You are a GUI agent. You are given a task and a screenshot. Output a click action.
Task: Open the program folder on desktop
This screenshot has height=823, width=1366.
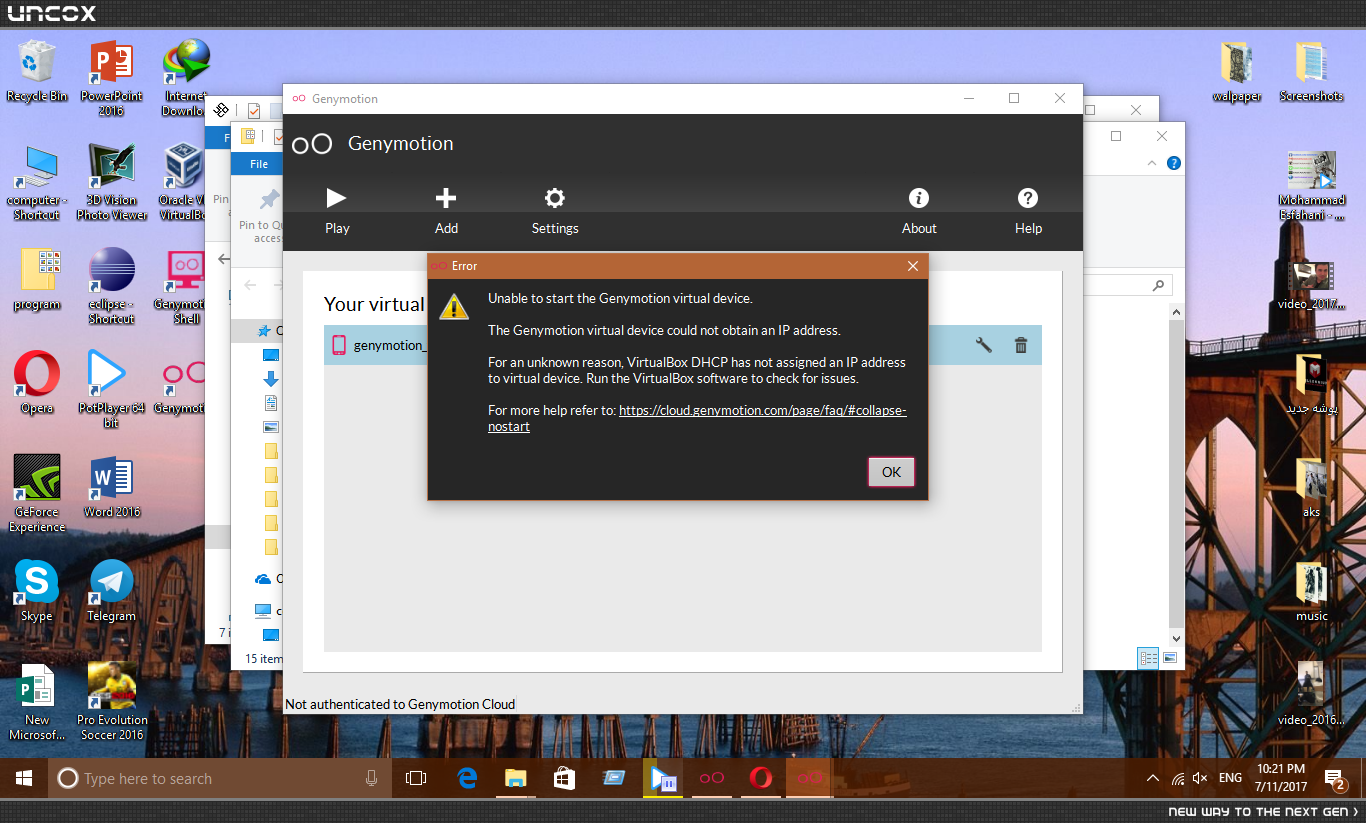(37, 280)
